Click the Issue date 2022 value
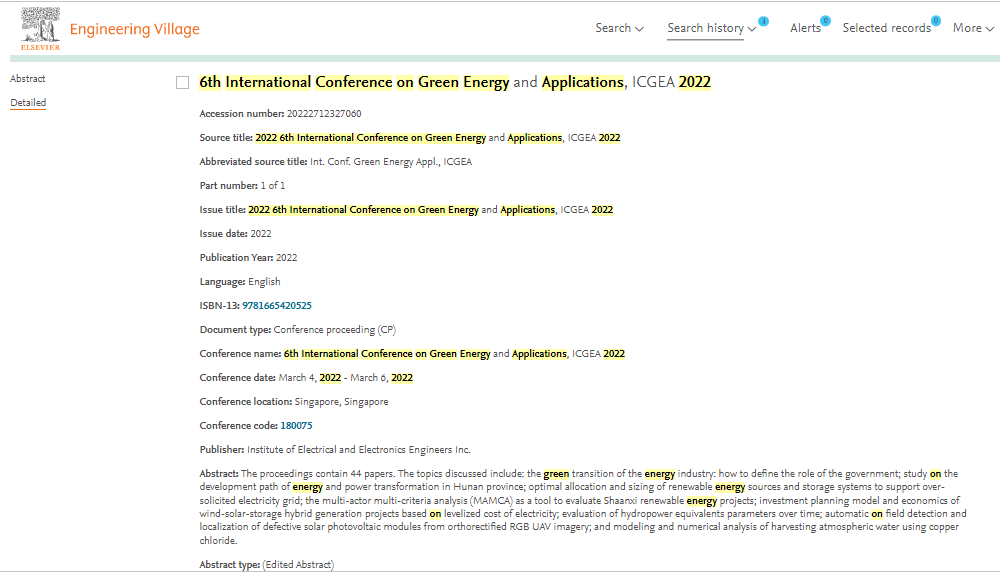The height and width of the screenshot is (575, 1000). point(261,233)
